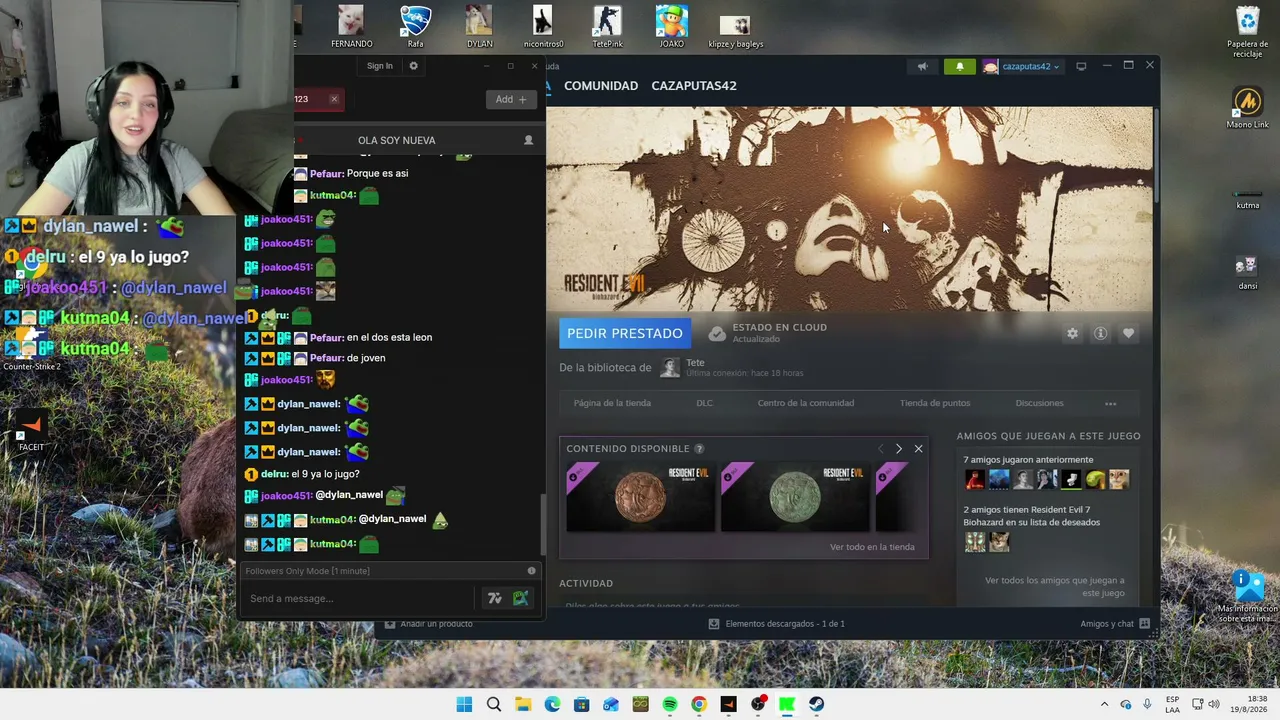Open Windows taskbar search
The height and width of the screenshot is (720, 1280).
[x=493, y=704]
